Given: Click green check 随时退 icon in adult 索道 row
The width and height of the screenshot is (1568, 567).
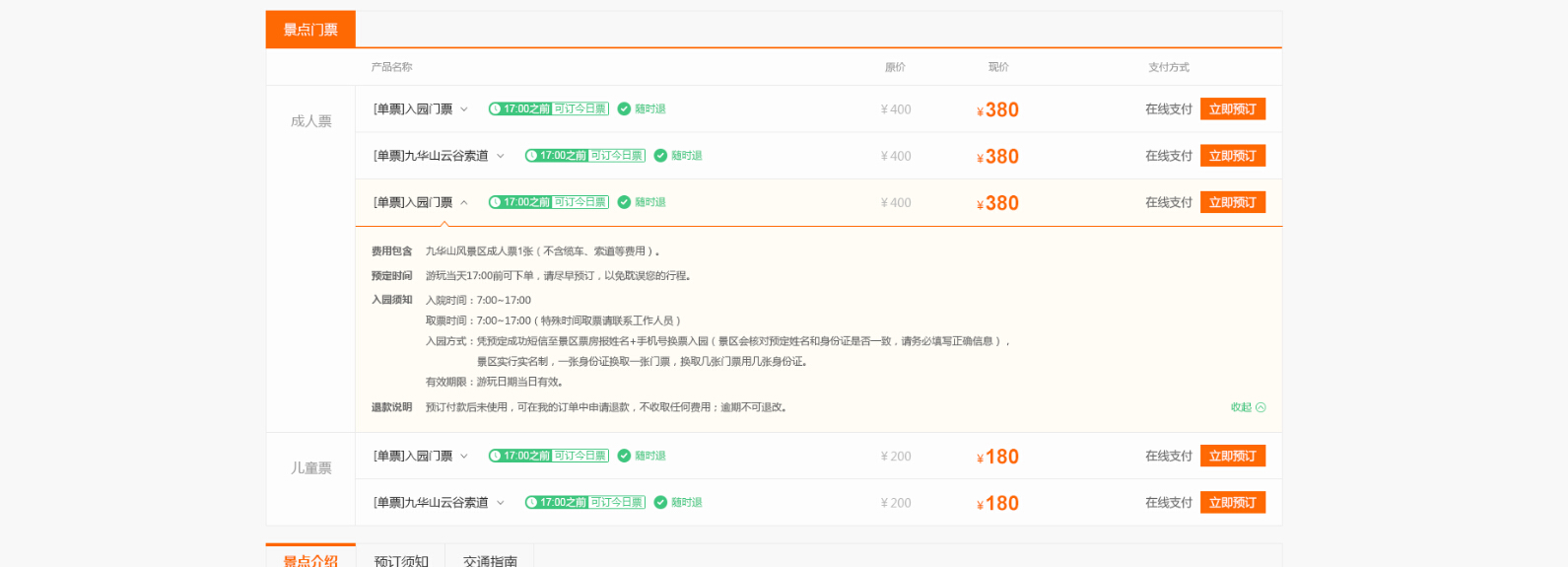Looking at the screenshot, I should tap(660, 156).
